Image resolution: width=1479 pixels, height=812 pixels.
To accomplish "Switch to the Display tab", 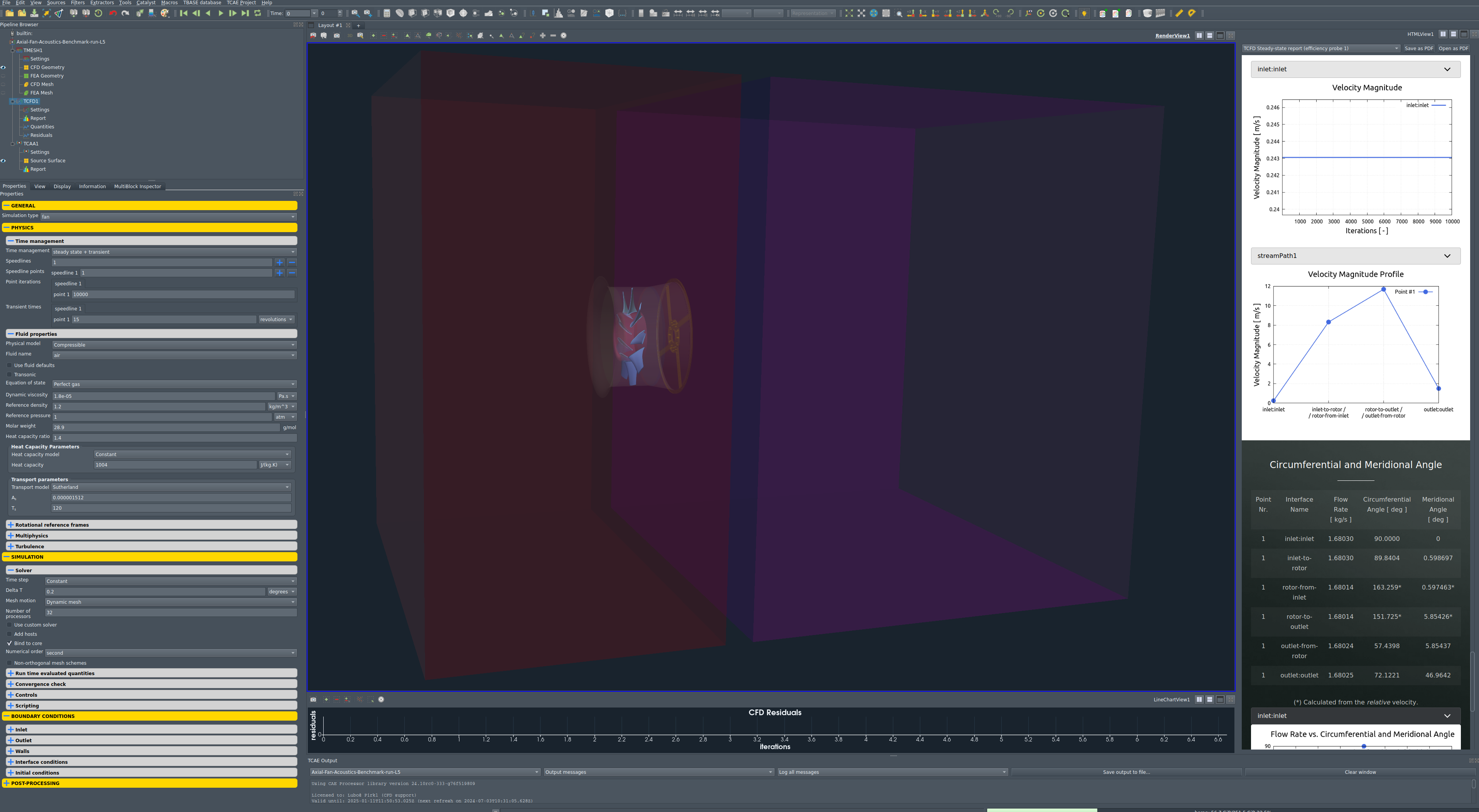I will [x=62, y=187].
